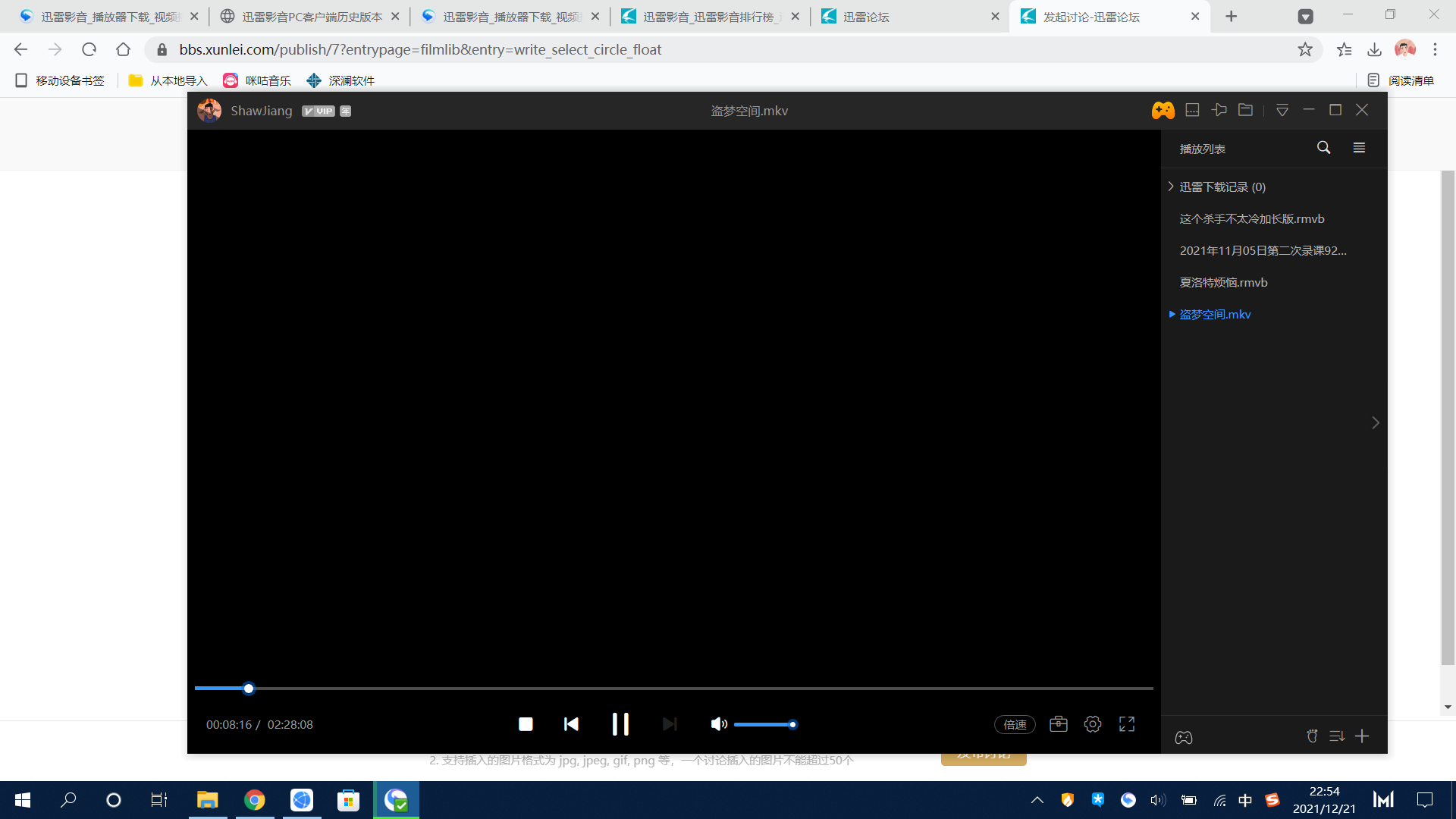Enter fullscreen mode

(1127, 724)
